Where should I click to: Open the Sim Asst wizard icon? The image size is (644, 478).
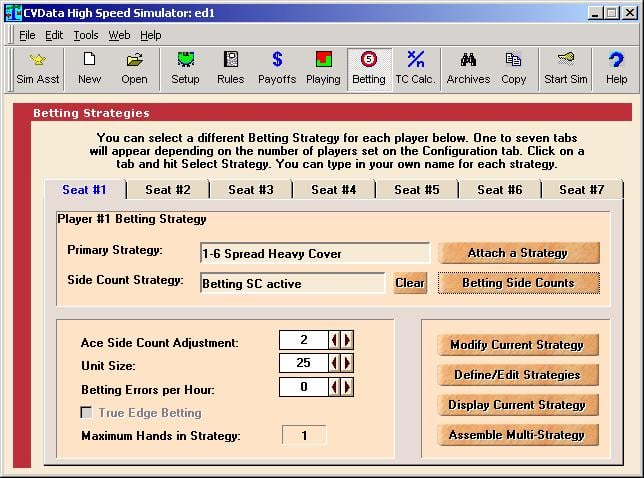(x=38, y=68)
